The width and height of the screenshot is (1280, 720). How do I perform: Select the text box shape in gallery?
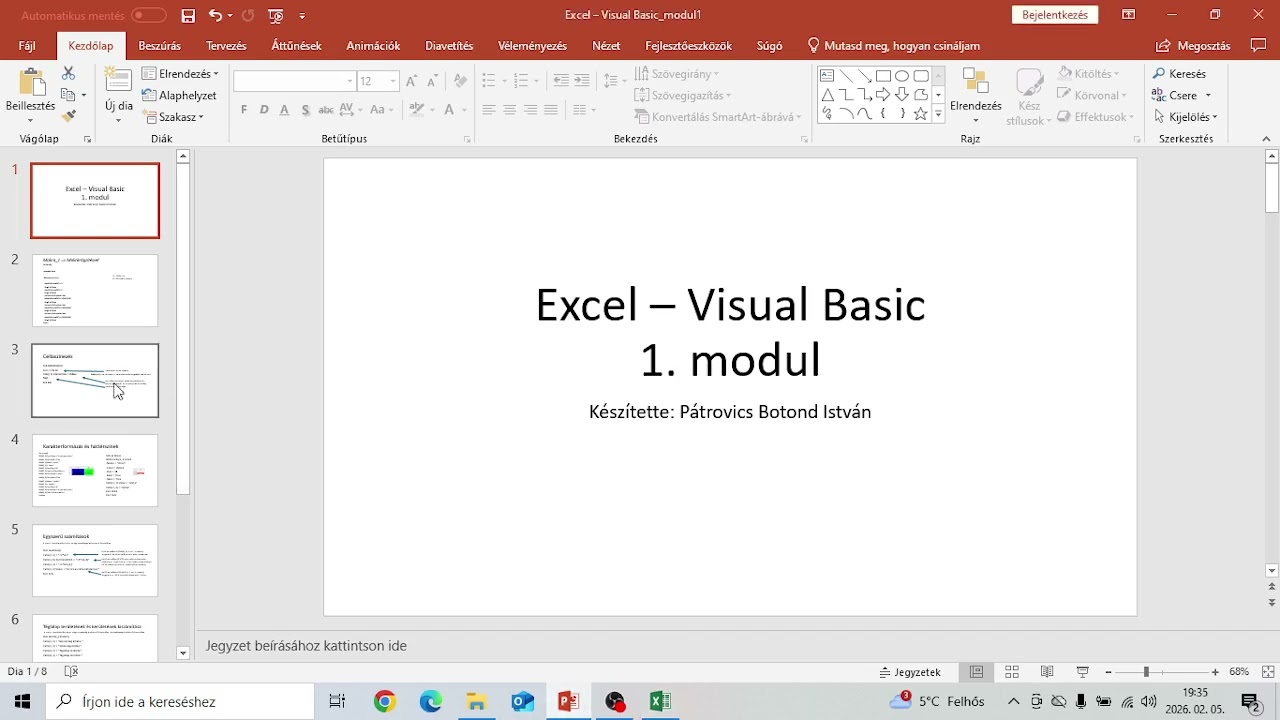tap(827, 76)
